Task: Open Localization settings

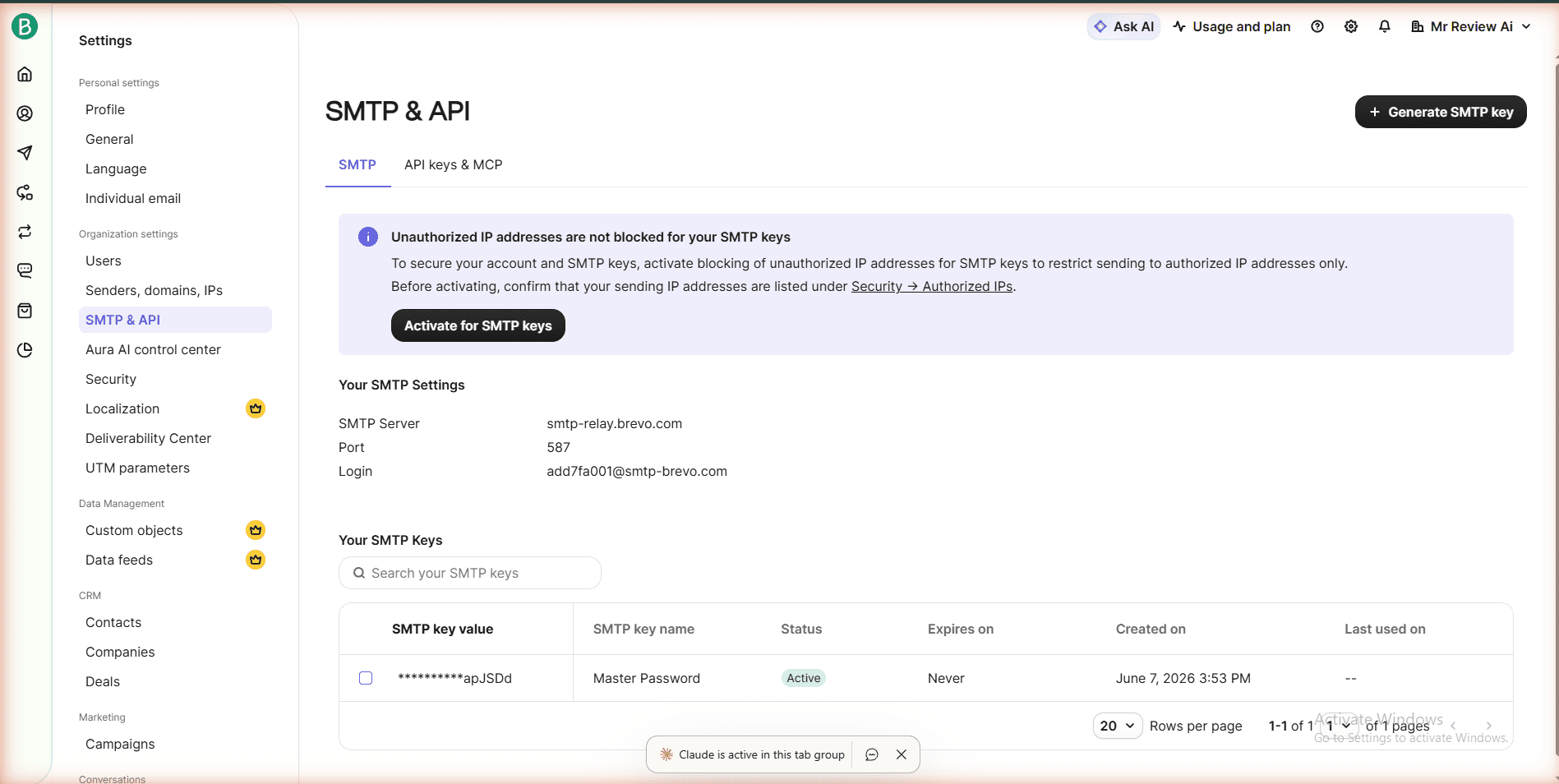Action: click(x=122, y=408)
